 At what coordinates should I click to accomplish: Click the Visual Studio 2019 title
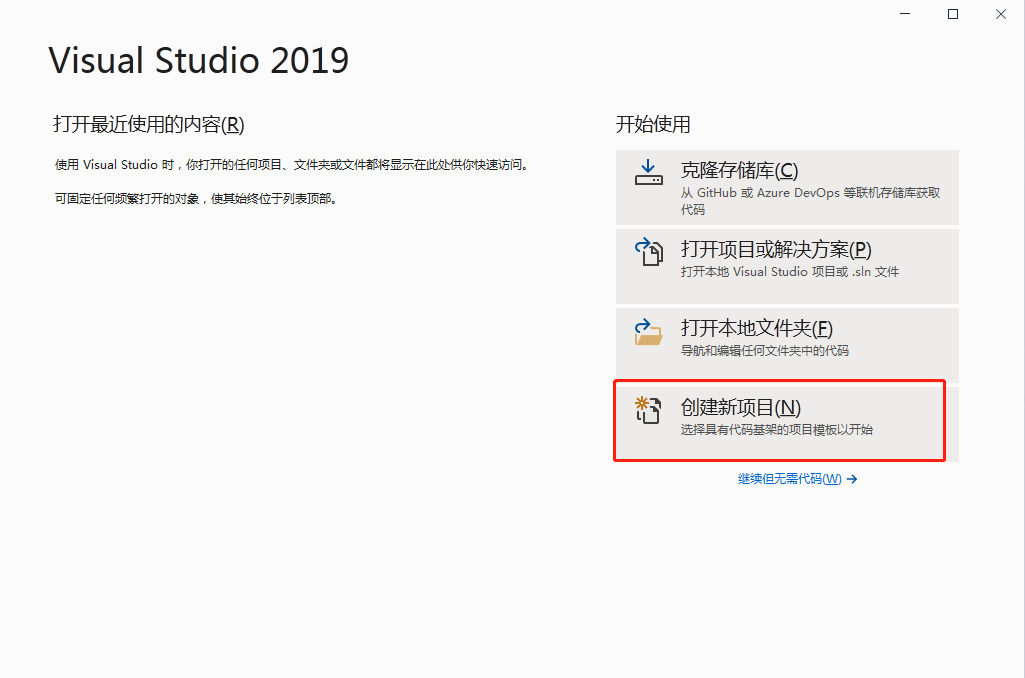199,61
